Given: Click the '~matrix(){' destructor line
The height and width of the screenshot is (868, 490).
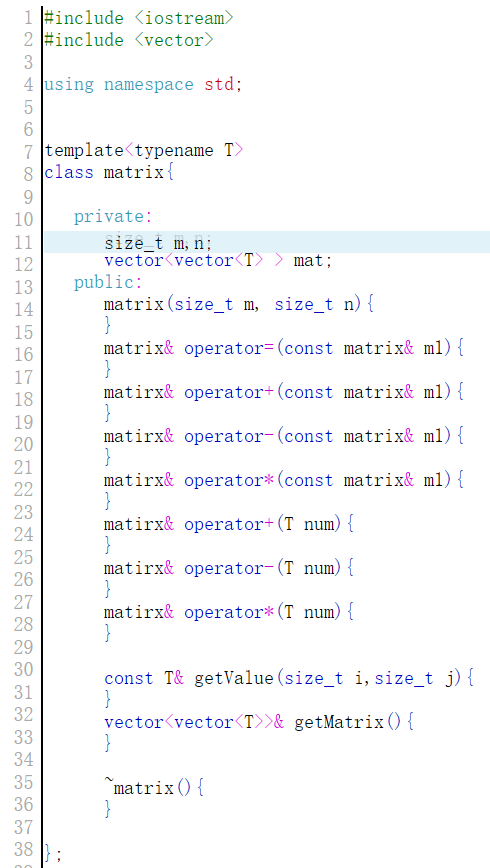Looking at the screenshot, I should tap(154, 788).
